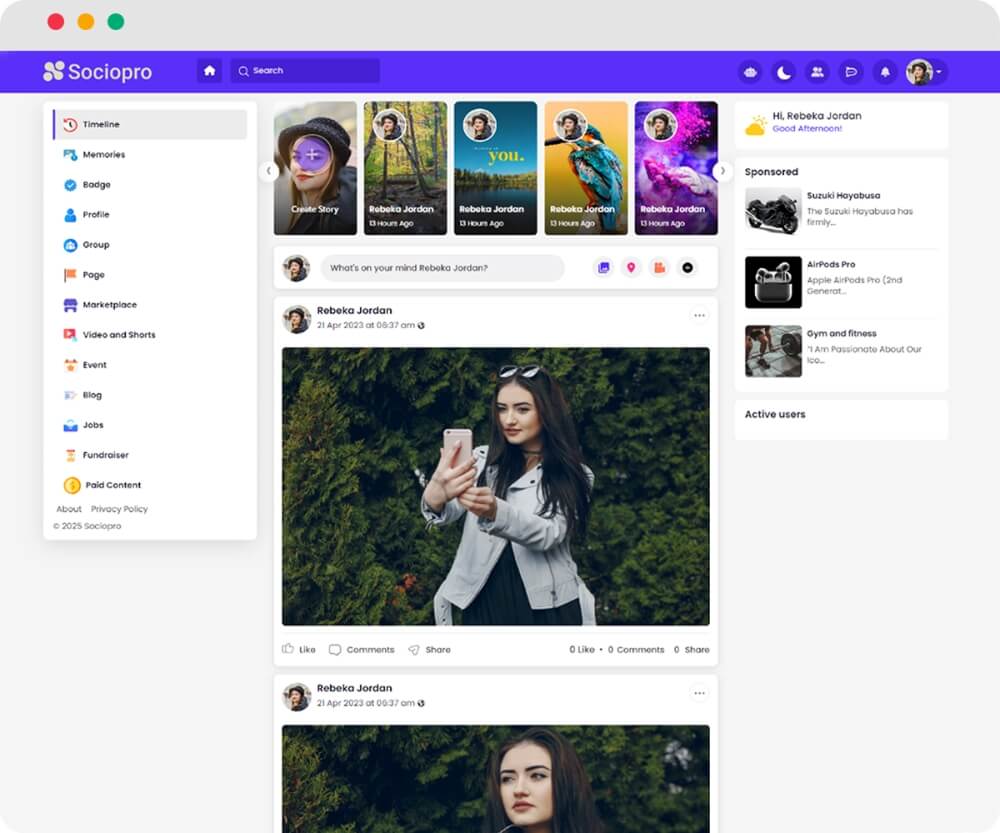Advance stories using the right chevron
1000x833 pixels.
click(722, 171)
